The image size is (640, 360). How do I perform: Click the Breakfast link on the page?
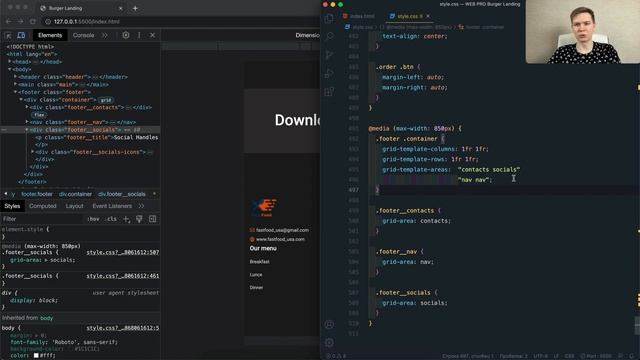coord(260,262)
